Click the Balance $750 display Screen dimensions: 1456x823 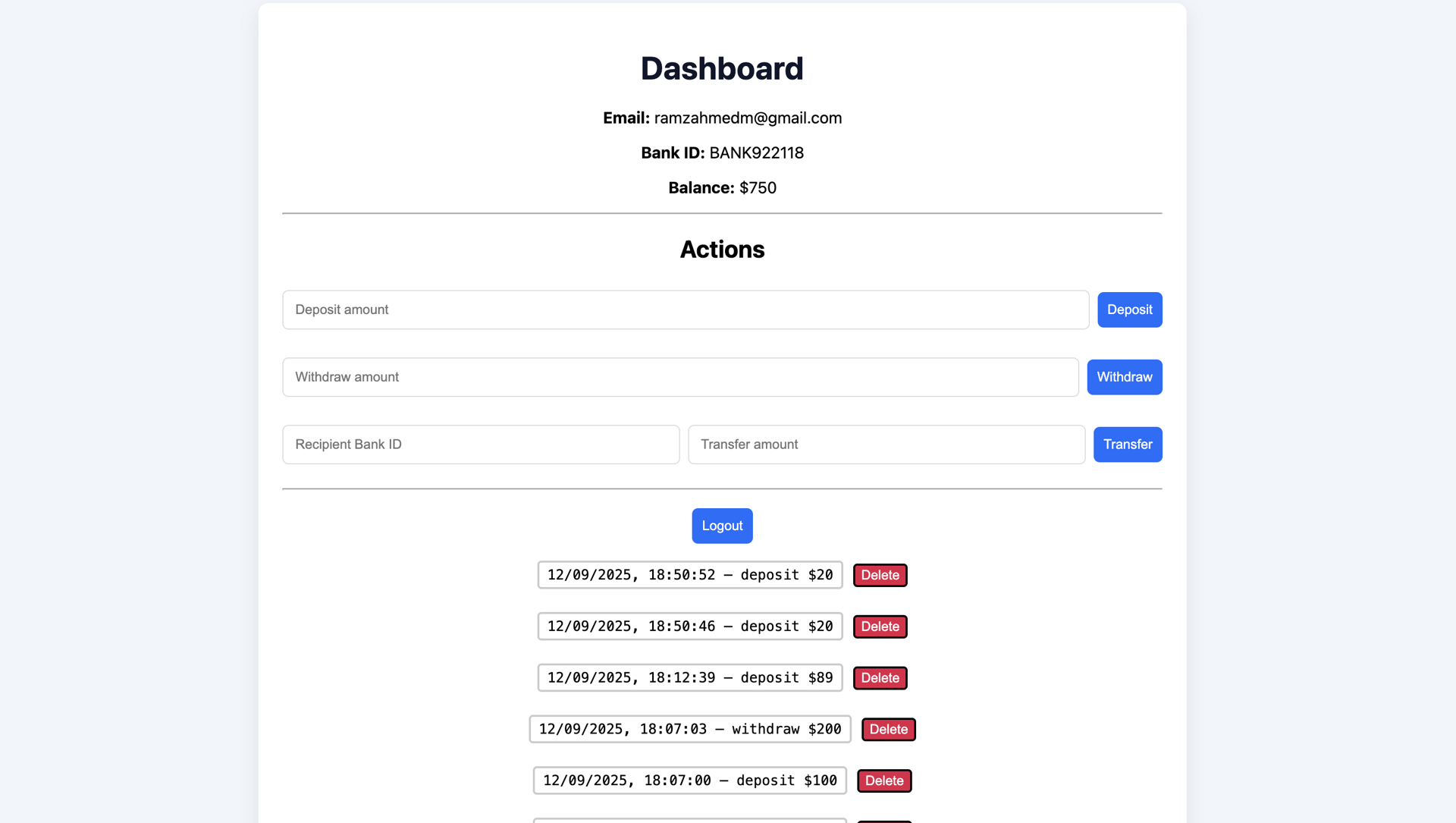coord(758,187)
